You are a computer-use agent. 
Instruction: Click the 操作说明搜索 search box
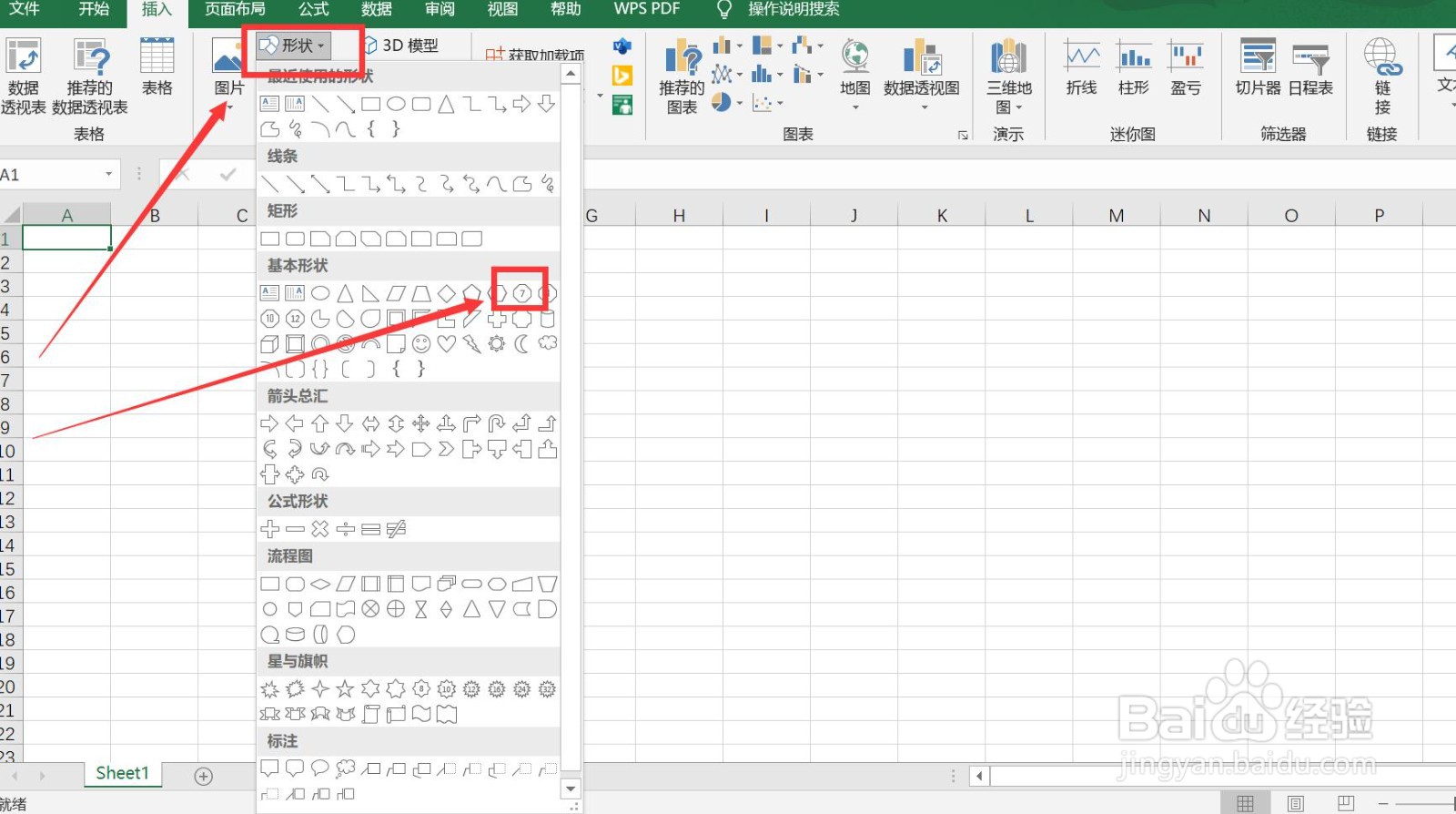coord(794,9)
